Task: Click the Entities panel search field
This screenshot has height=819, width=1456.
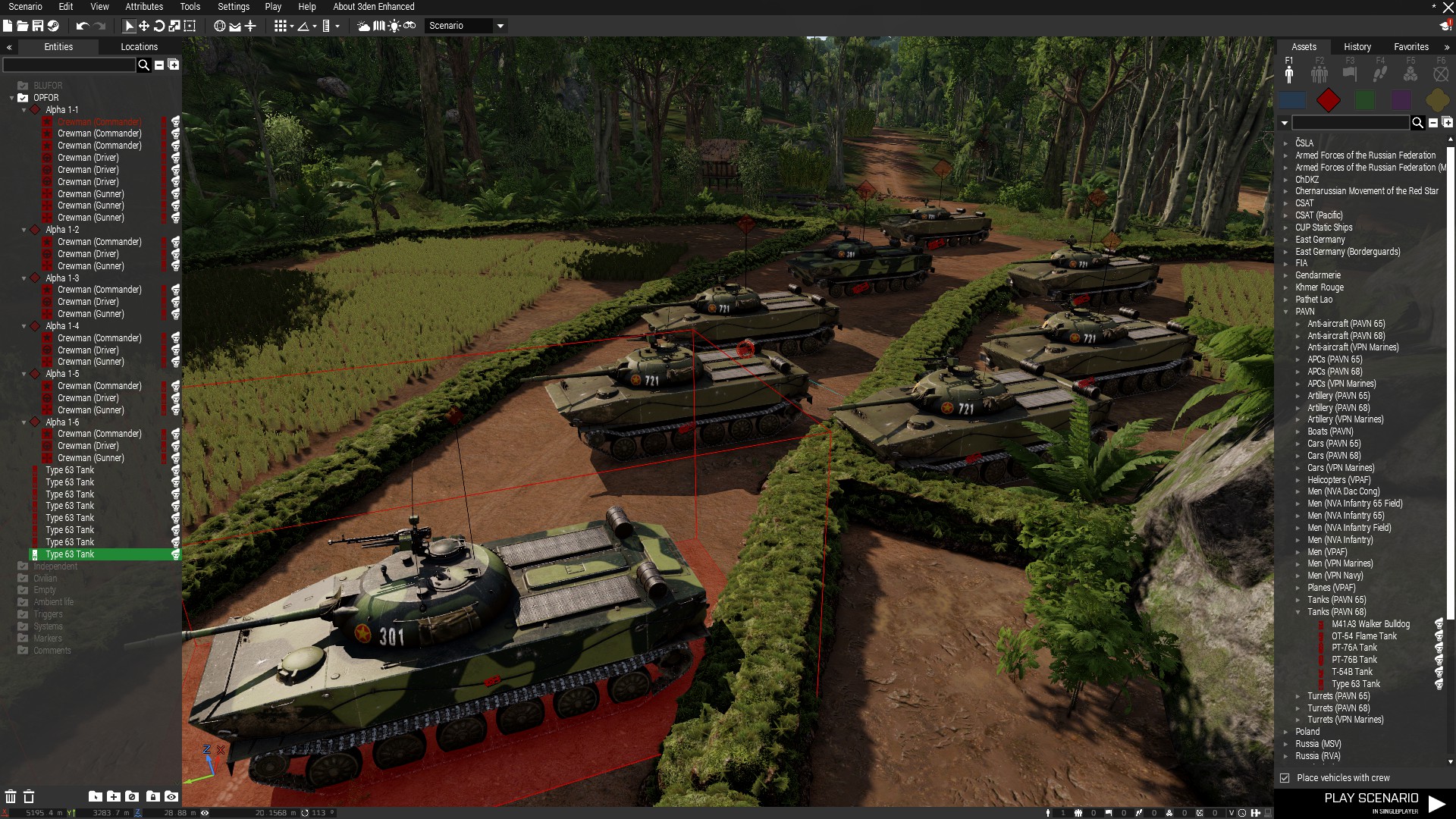Action: [x=69, y=65]
